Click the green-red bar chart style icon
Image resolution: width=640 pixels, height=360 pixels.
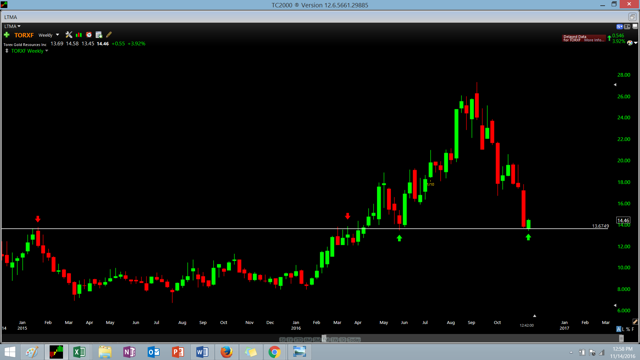click(79, 35)
